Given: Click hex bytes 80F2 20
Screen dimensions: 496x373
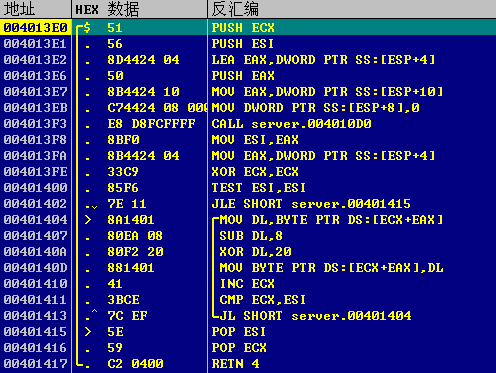Looking at the screenshot, I should coord(135,252).
